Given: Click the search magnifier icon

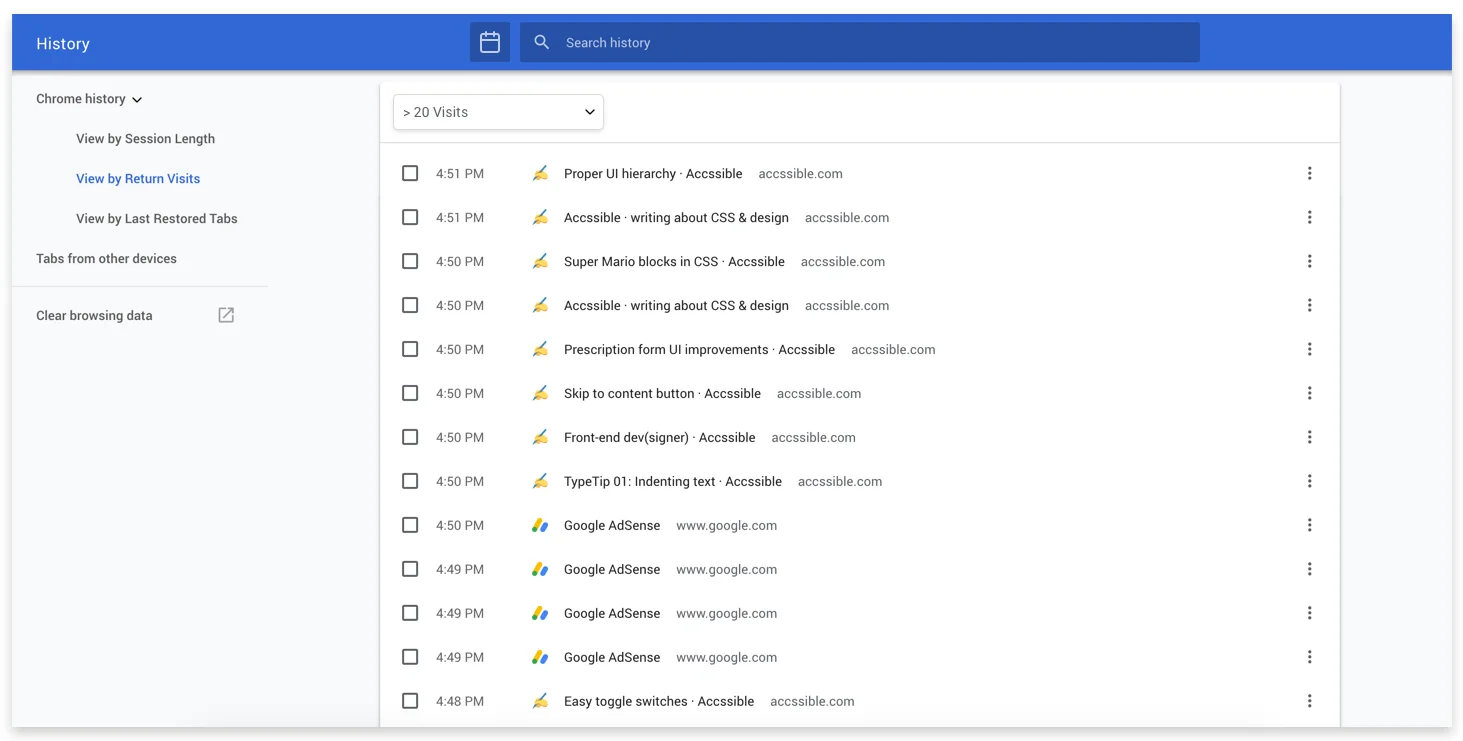Looking at the screenshot, I should click(541, 42).
